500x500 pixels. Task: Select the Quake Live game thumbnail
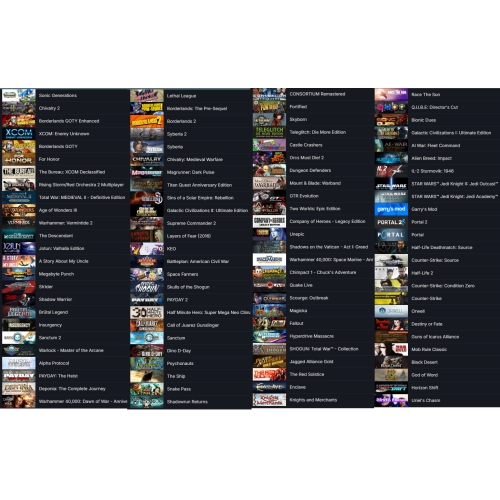click(269, 285)
